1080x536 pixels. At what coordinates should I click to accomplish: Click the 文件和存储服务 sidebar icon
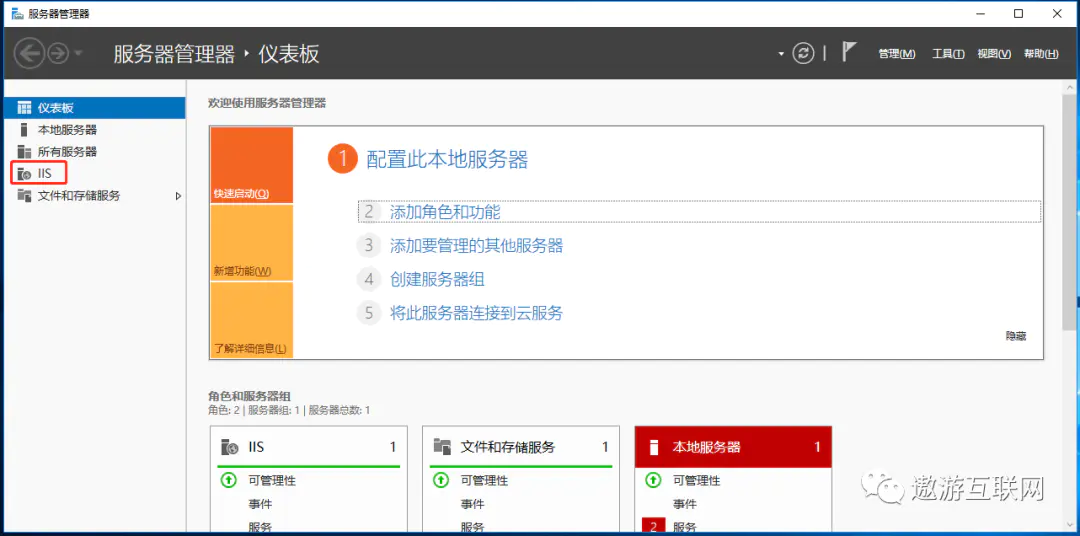24,196
